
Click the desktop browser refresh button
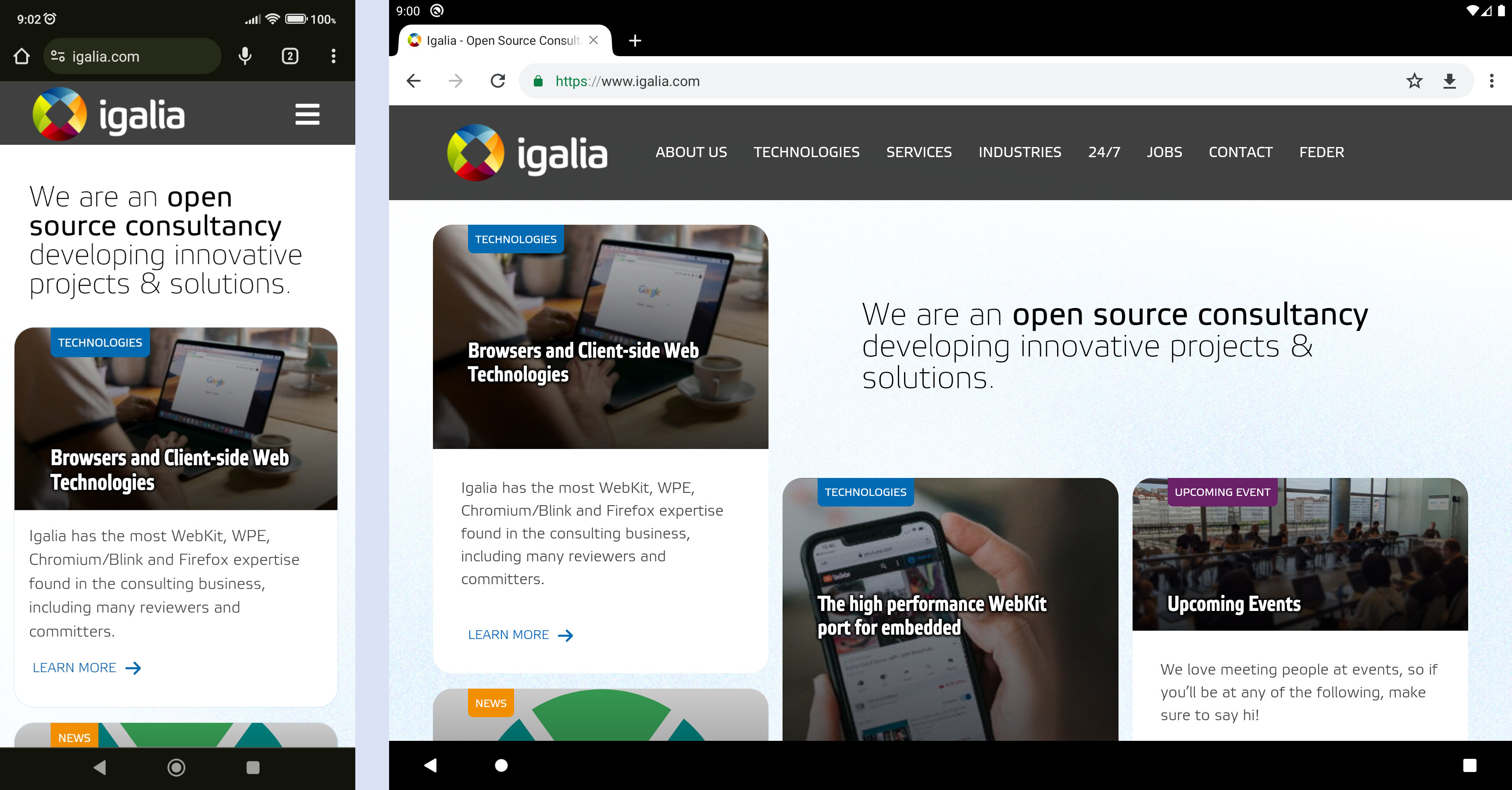click(x=498, y=82)
